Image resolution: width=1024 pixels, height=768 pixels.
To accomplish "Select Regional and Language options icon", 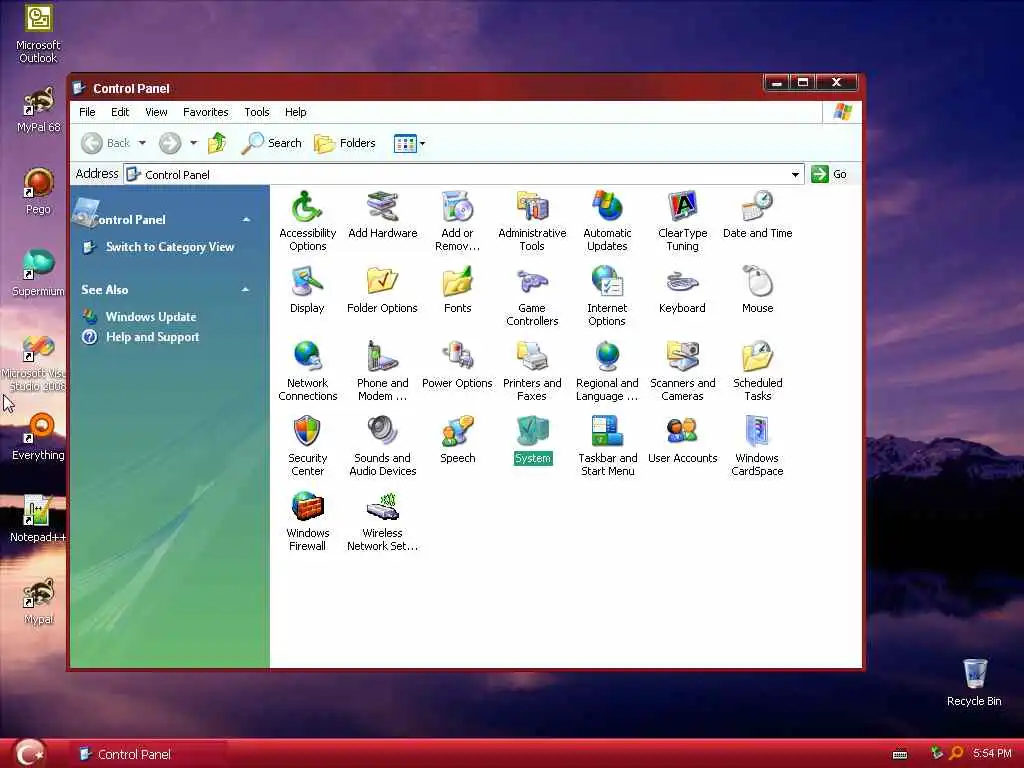I will tap(607, 371).
